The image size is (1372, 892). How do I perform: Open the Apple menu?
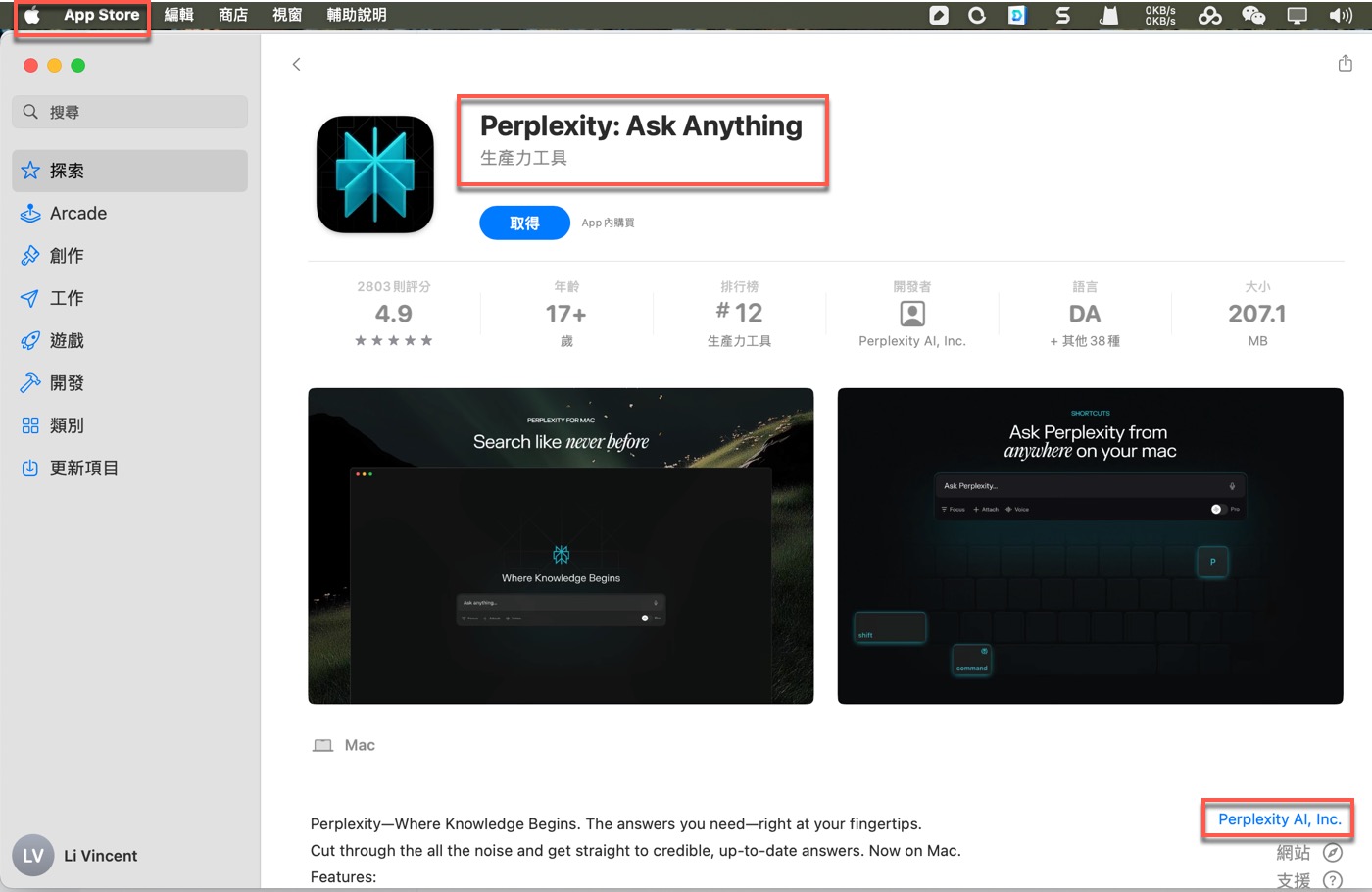(x=32, y=15)
